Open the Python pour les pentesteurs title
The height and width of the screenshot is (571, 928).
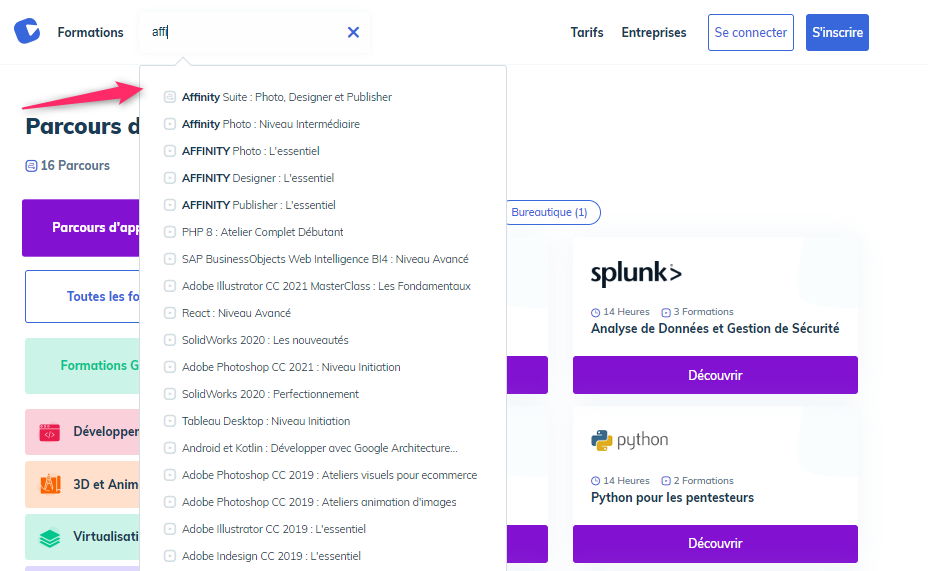(672, 498)
